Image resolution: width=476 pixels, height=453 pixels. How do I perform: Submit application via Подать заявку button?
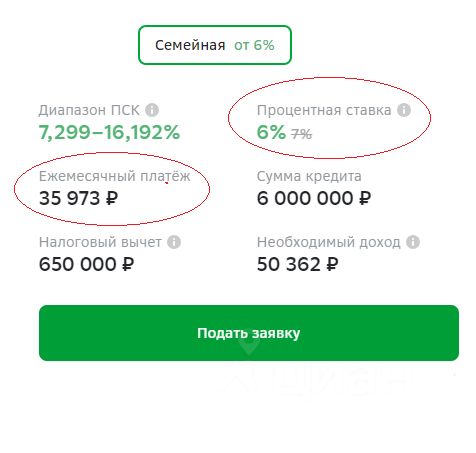coord(249,333)
